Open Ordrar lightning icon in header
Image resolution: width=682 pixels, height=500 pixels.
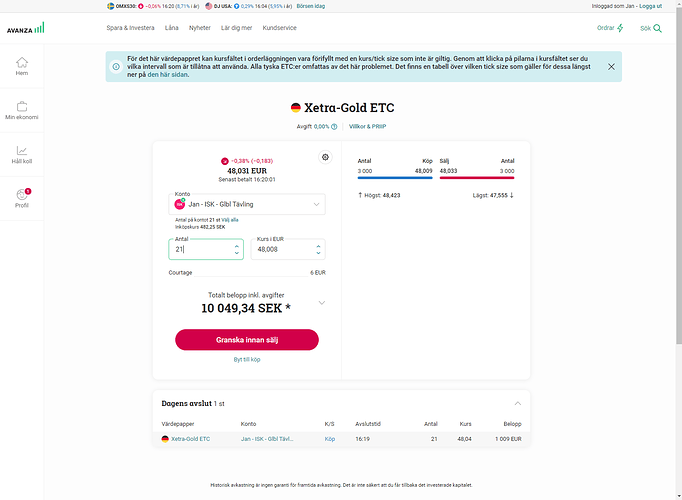(x=620, y=28)
